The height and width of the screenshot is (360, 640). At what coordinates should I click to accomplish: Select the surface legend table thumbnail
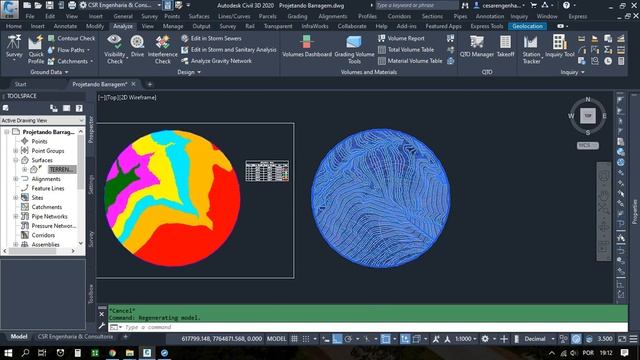(267, 171)
